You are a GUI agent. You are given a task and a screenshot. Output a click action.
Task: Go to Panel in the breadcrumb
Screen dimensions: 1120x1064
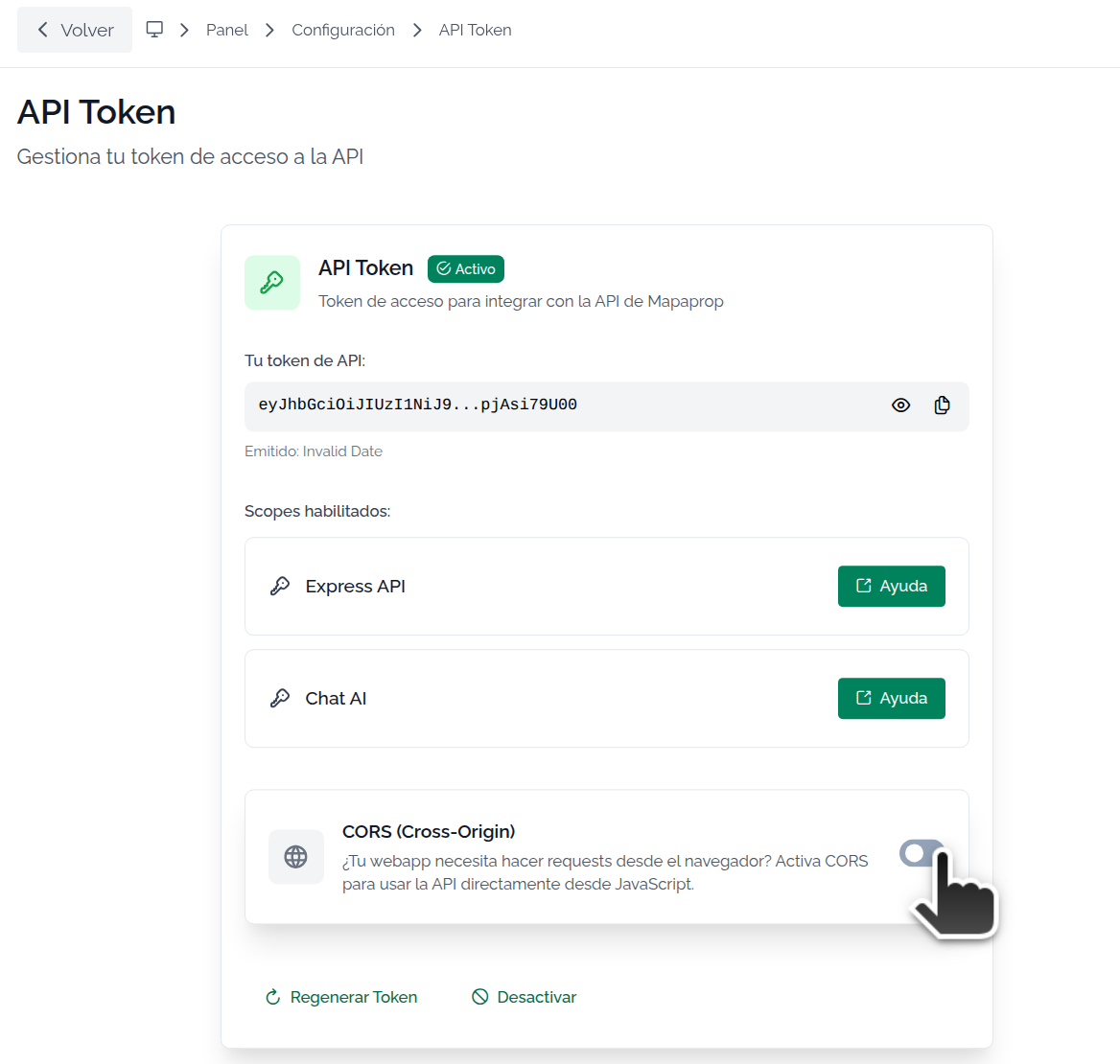point(227,30)
